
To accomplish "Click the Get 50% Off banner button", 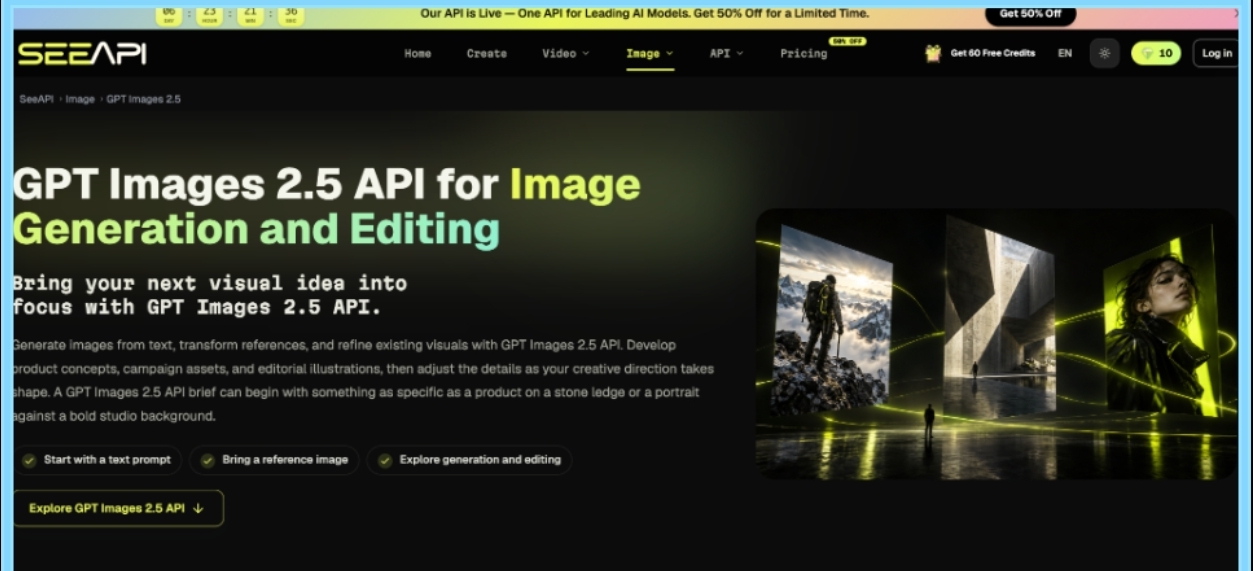I will pos(1030,14).
